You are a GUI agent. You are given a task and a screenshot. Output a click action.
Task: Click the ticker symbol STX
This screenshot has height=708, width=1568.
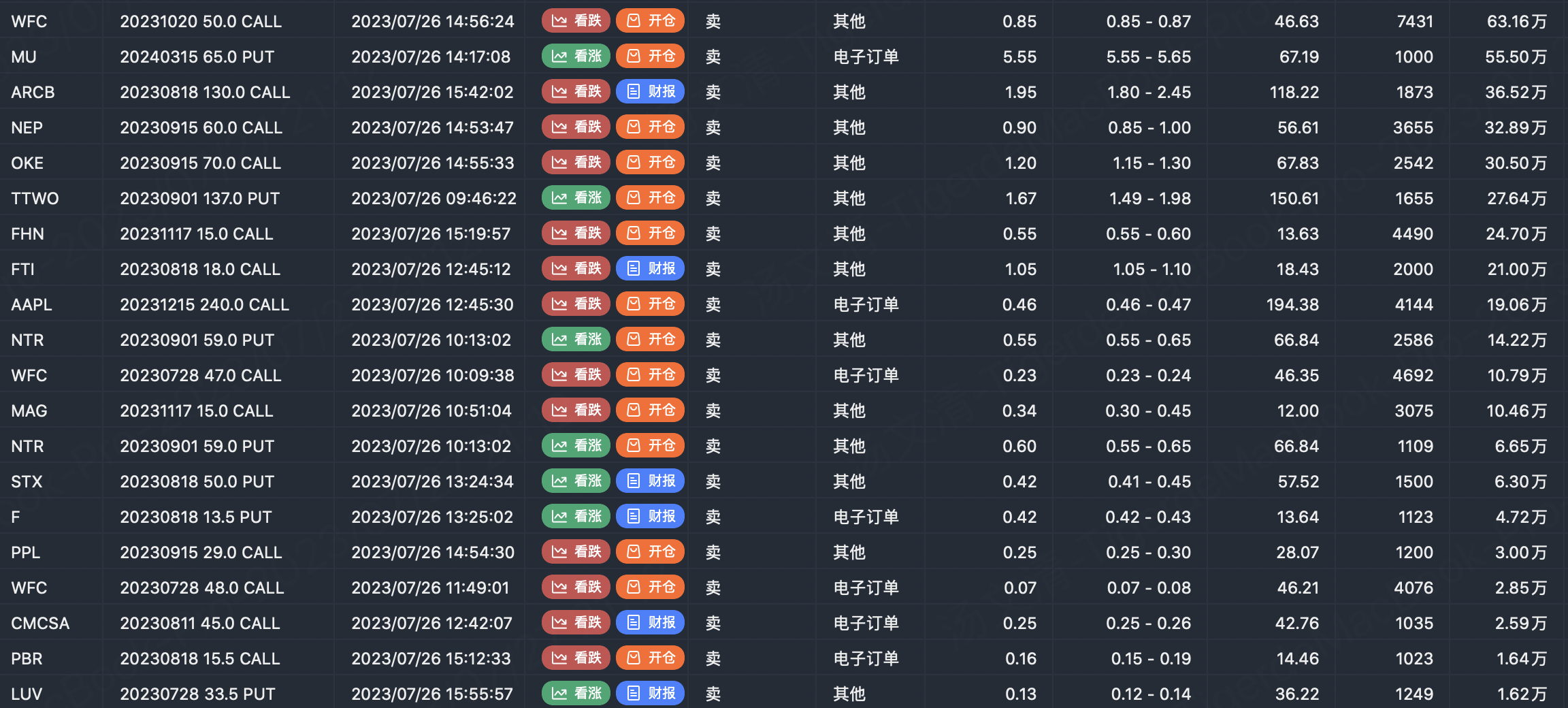pos(27,482)
